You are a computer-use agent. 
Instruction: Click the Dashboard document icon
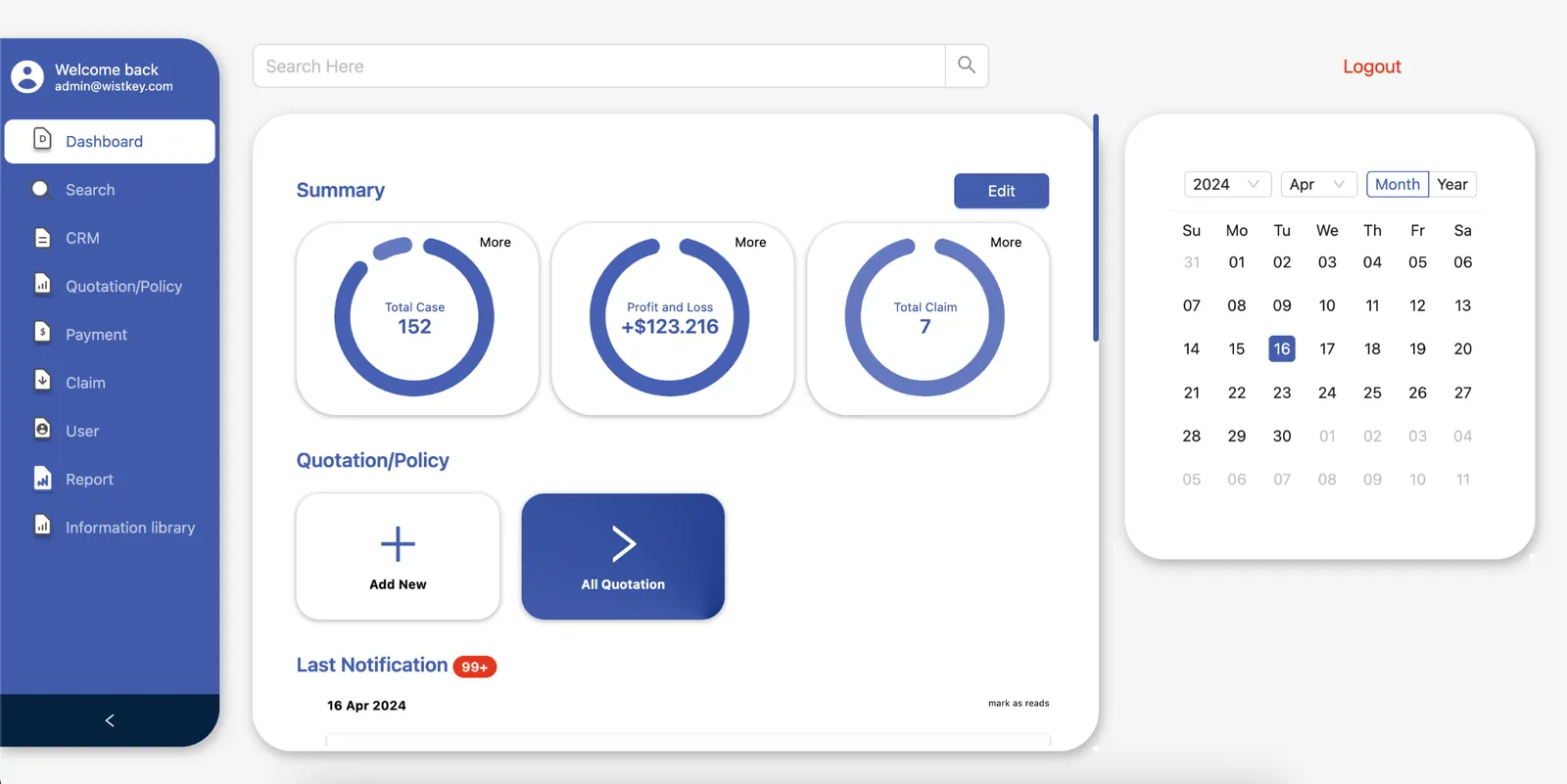42,139
